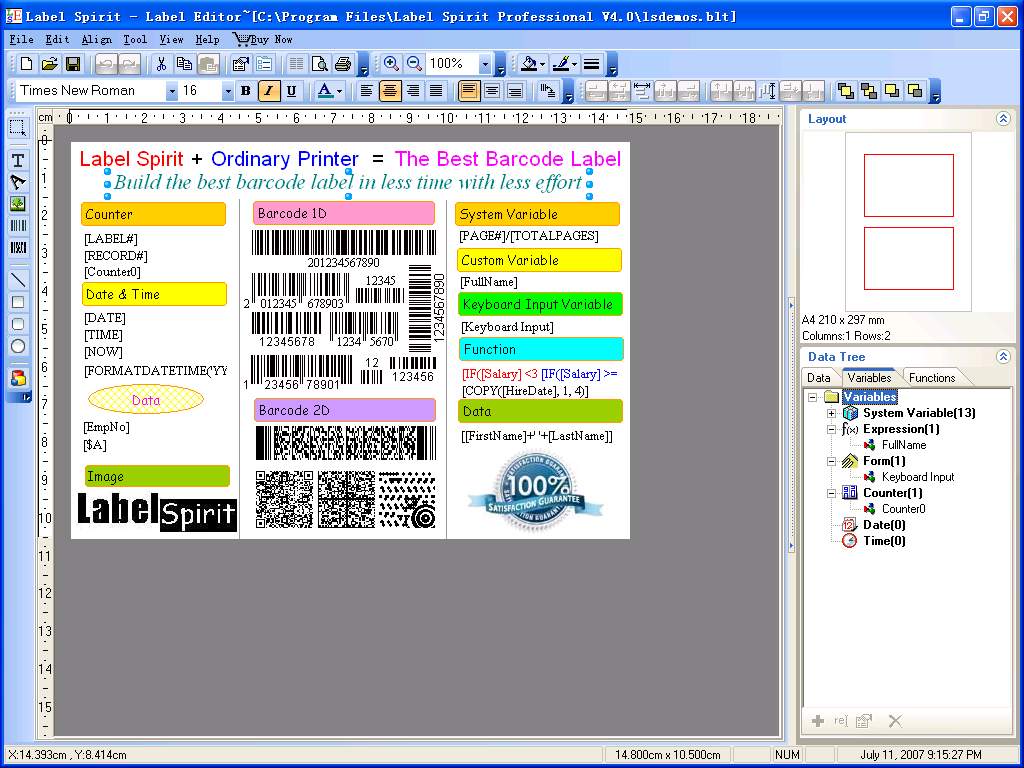Switch to the Functions tab
The image size is (1024, 768).
pos(932,378)
